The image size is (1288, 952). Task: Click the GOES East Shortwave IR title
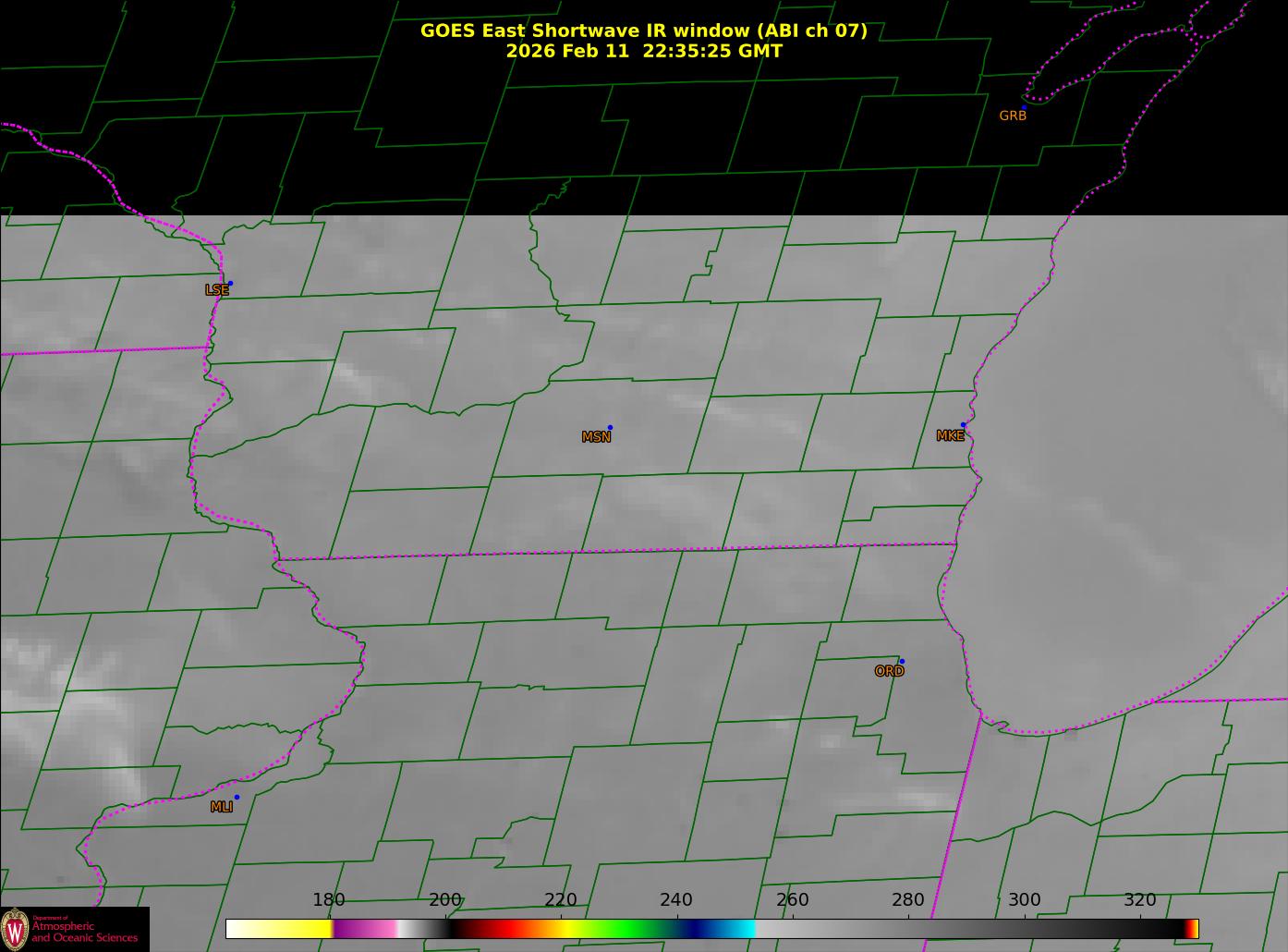click(644, 31)
